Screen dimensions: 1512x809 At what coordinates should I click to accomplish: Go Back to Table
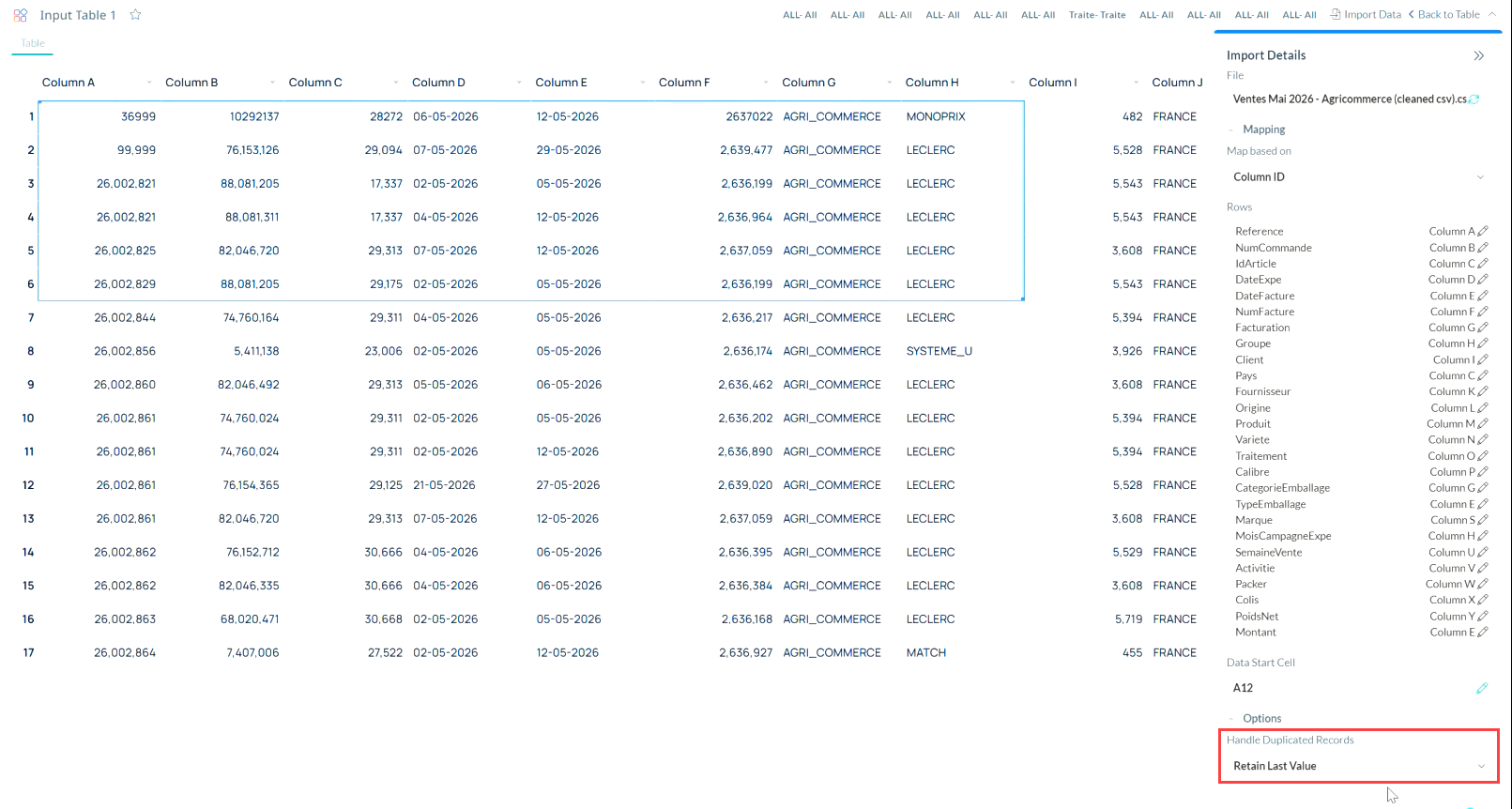click(1443, 14)
